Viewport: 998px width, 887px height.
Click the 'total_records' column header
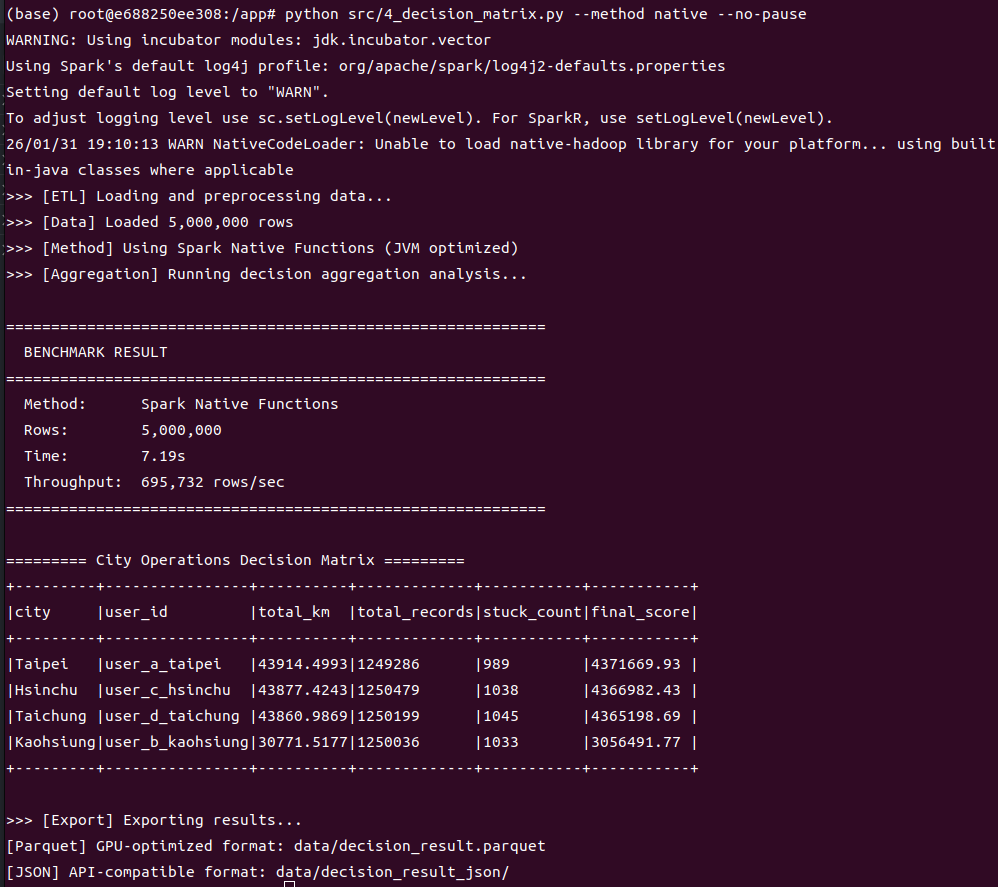coord(415,612)
